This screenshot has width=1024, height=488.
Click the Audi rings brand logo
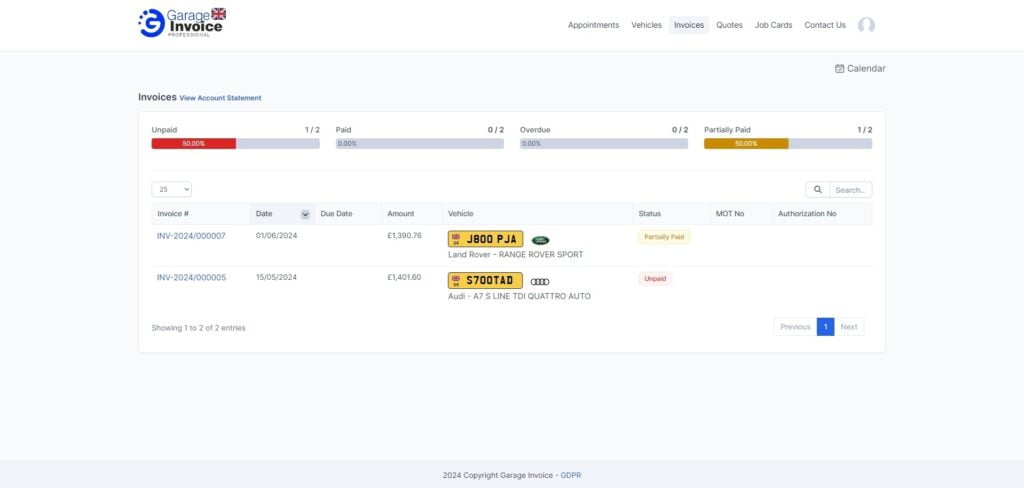coord(540,281)
